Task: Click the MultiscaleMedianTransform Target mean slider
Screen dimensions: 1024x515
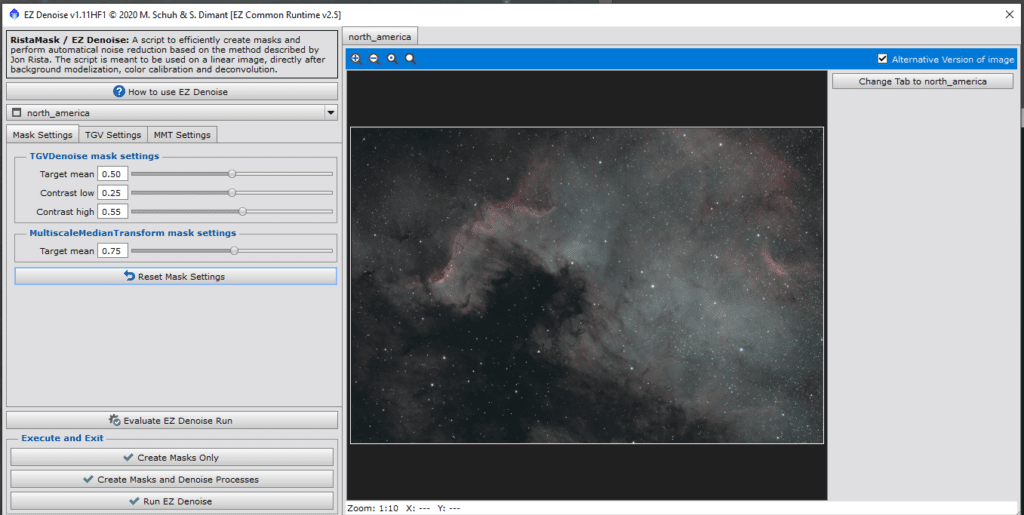Action: coord(232,251)
